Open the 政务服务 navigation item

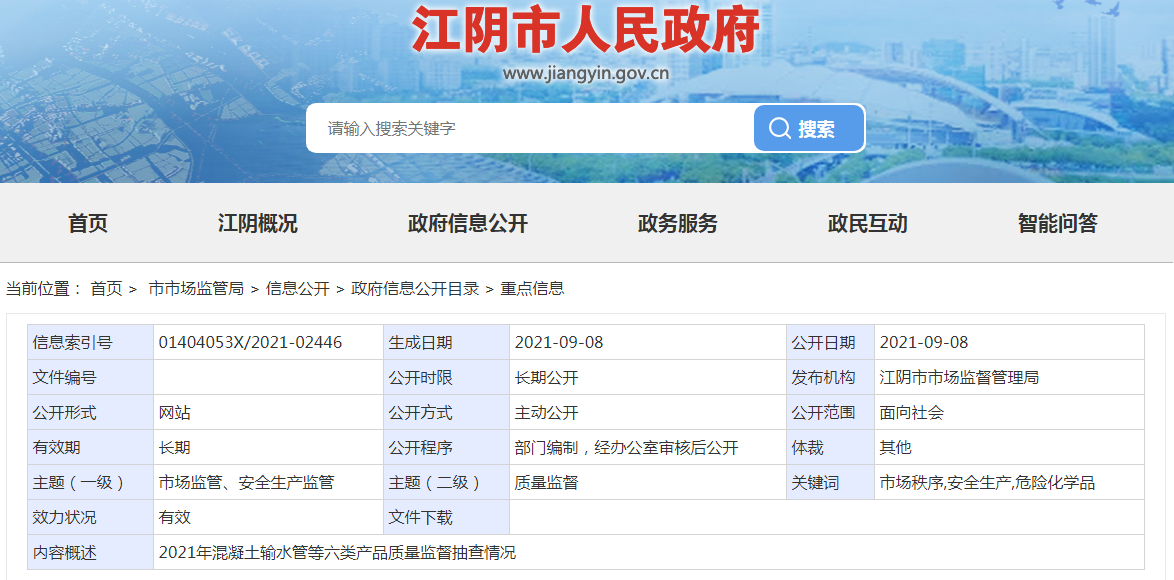pyautogui.click(x=678, y=223)
